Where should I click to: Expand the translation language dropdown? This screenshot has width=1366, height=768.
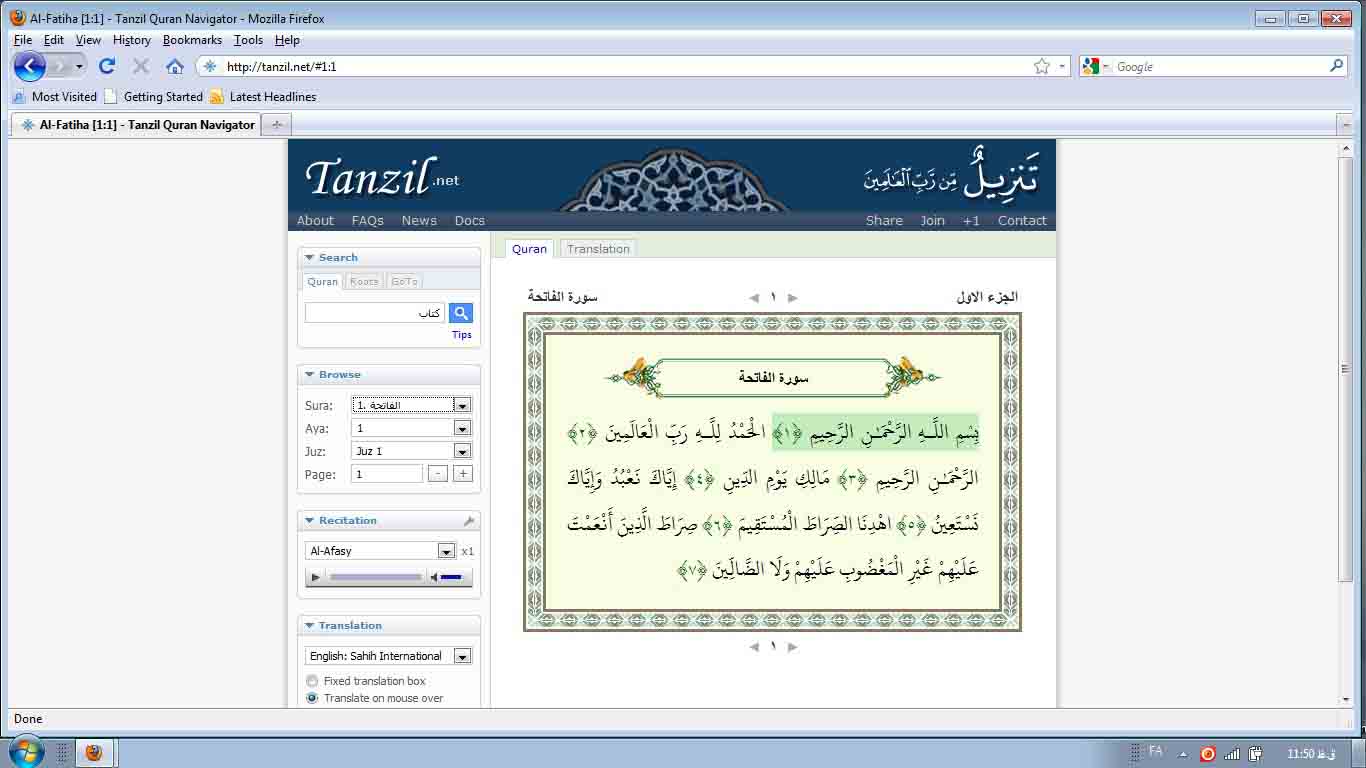[x=461, y=656]
